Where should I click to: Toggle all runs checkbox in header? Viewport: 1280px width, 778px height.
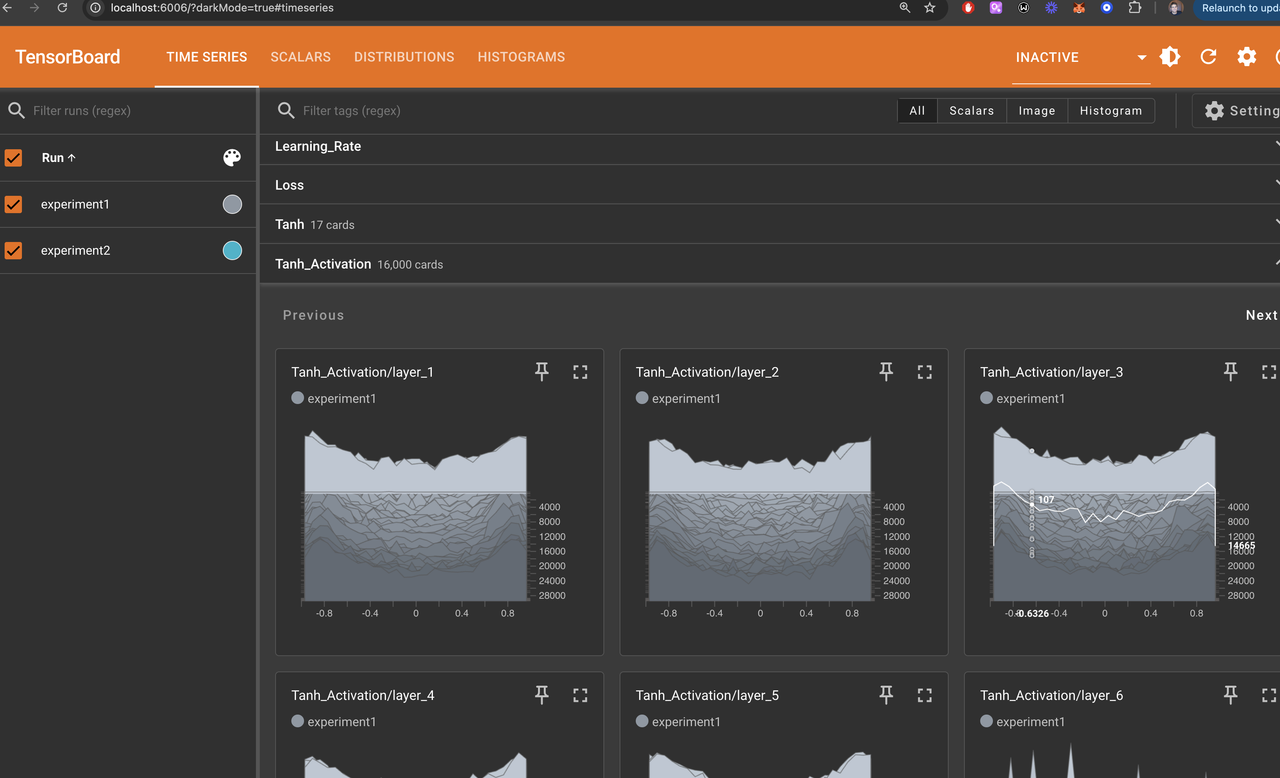(13, 158)
